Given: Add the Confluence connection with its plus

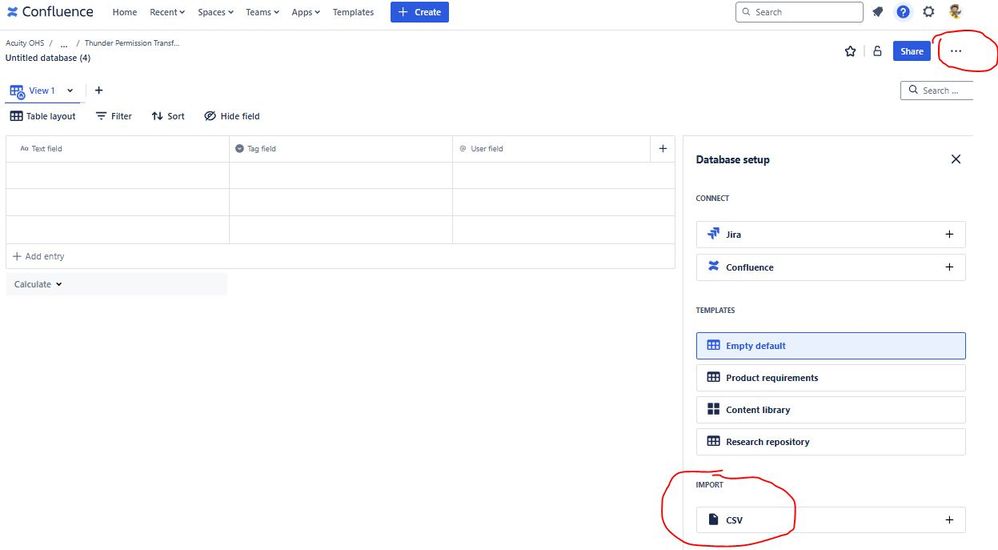Looking at the screenshot, I should 949,267.
